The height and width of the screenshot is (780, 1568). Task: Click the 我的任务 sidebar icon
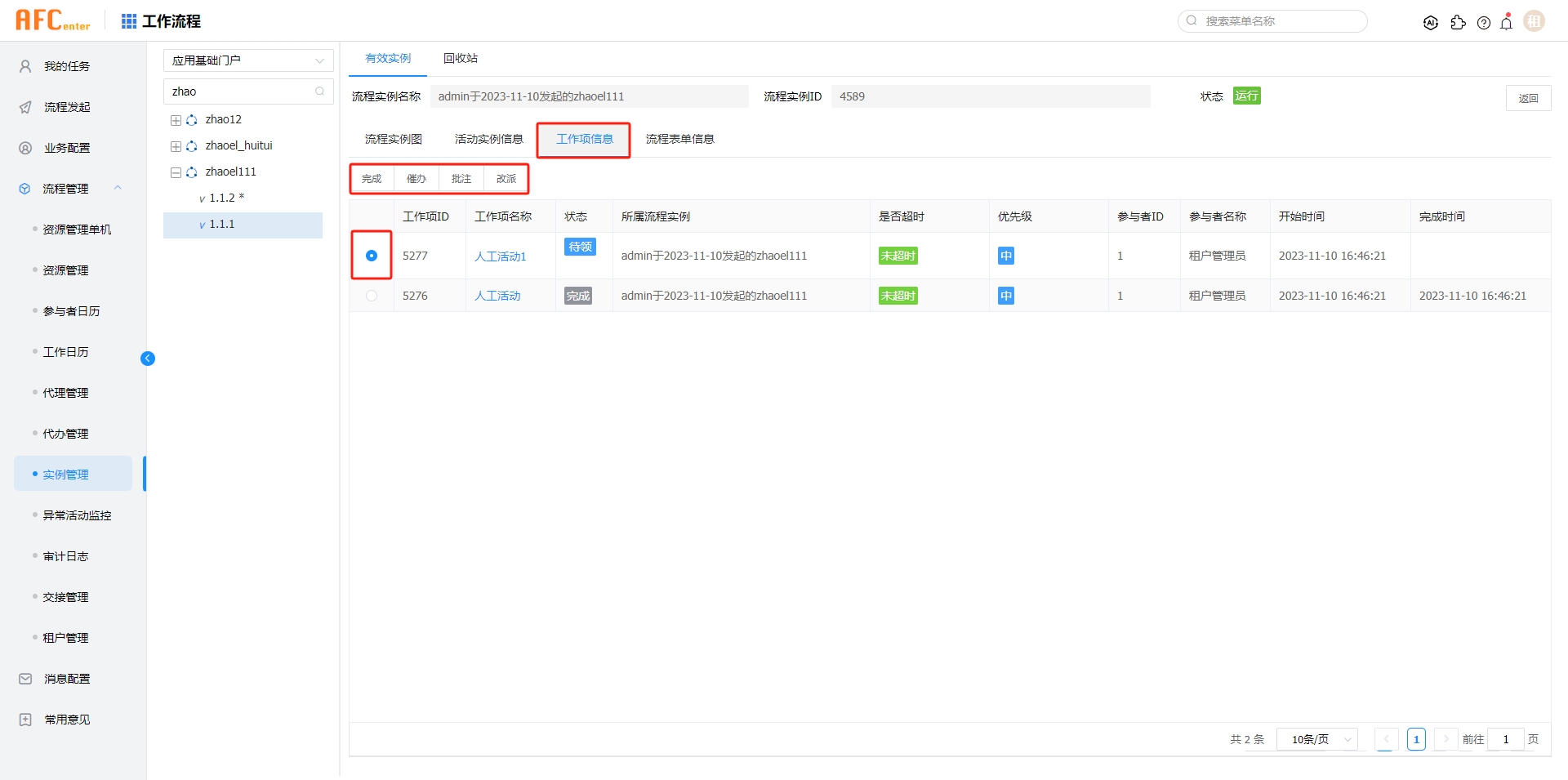pos(24,66)
